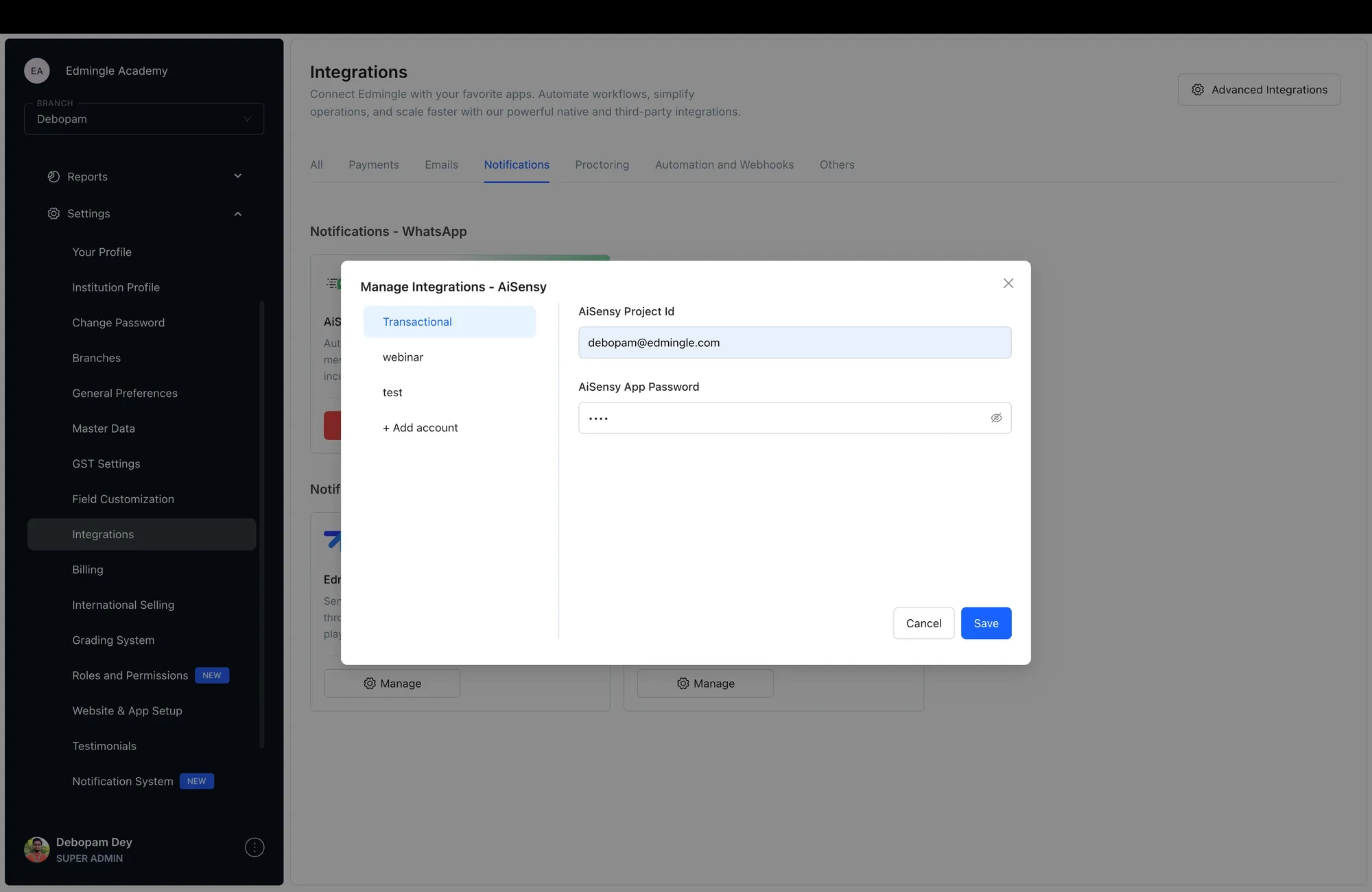Select the webinar account

(403, 357)
